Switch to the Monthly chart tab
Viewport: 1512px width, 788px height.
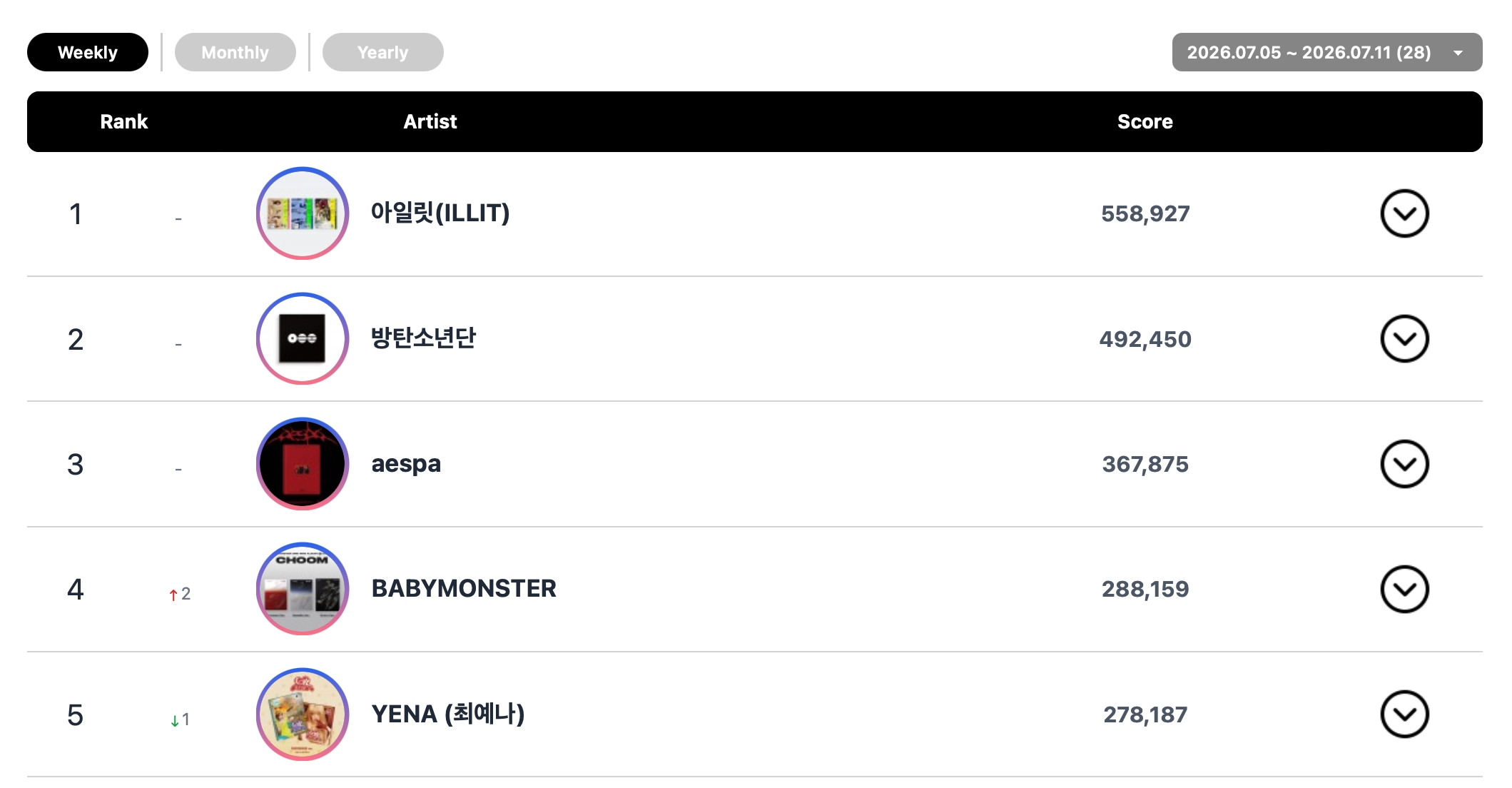coord(235,52)
